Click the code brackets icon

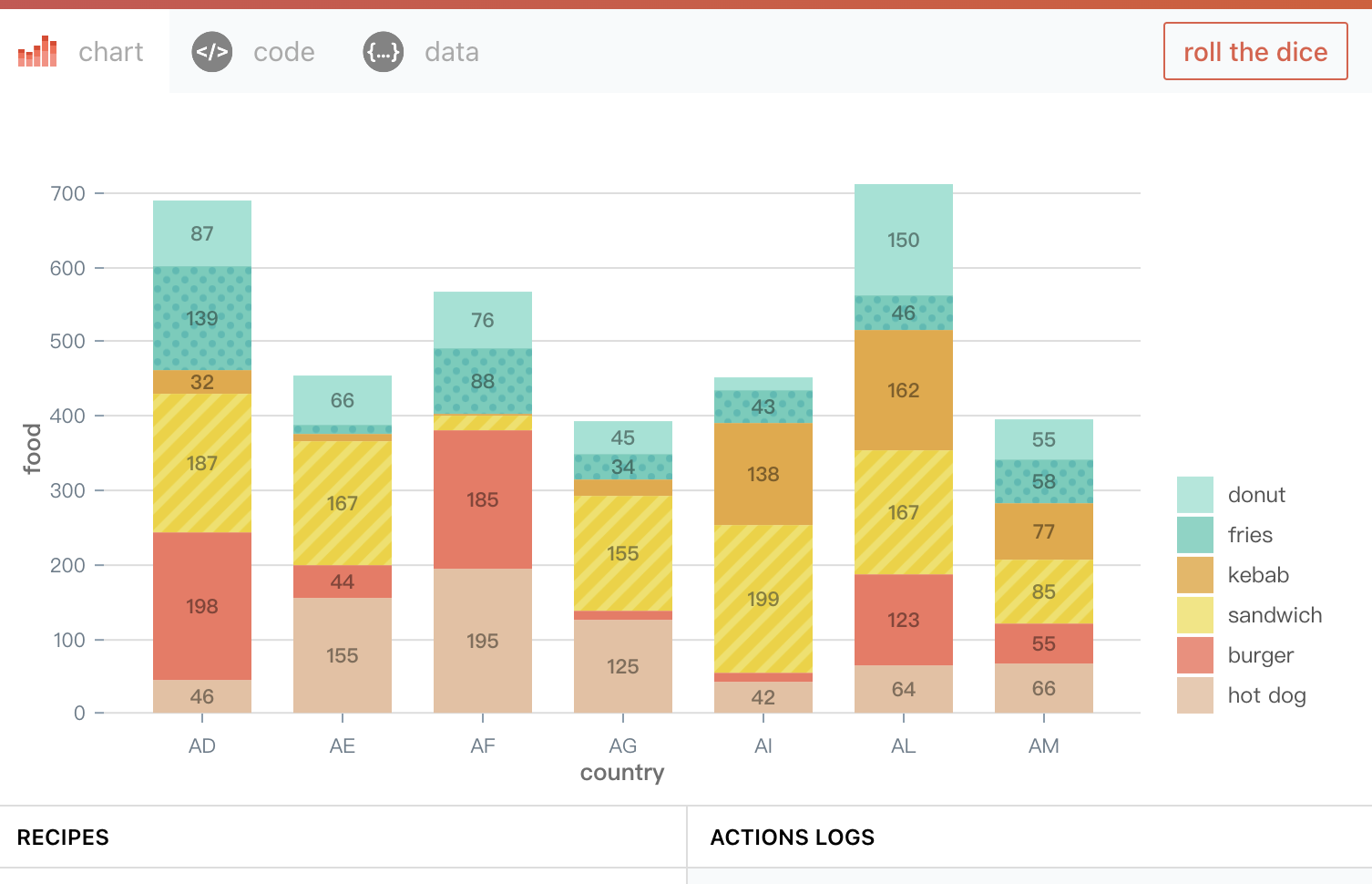(x=212, y=52)
